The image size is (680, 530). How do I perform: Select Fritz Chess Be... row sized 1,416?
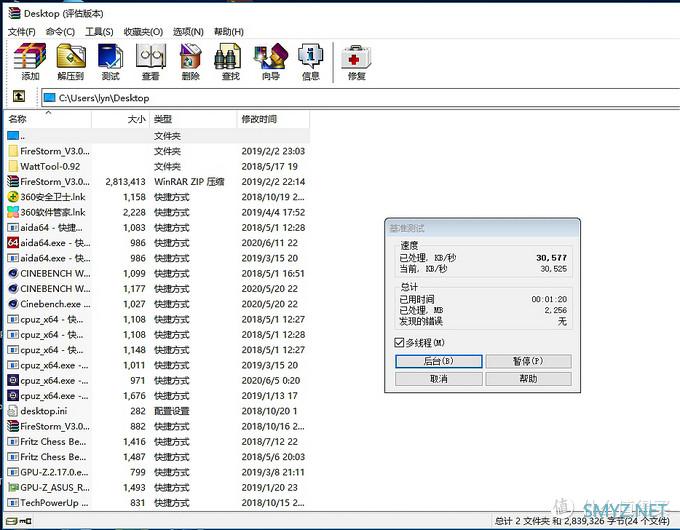point(157,442)
